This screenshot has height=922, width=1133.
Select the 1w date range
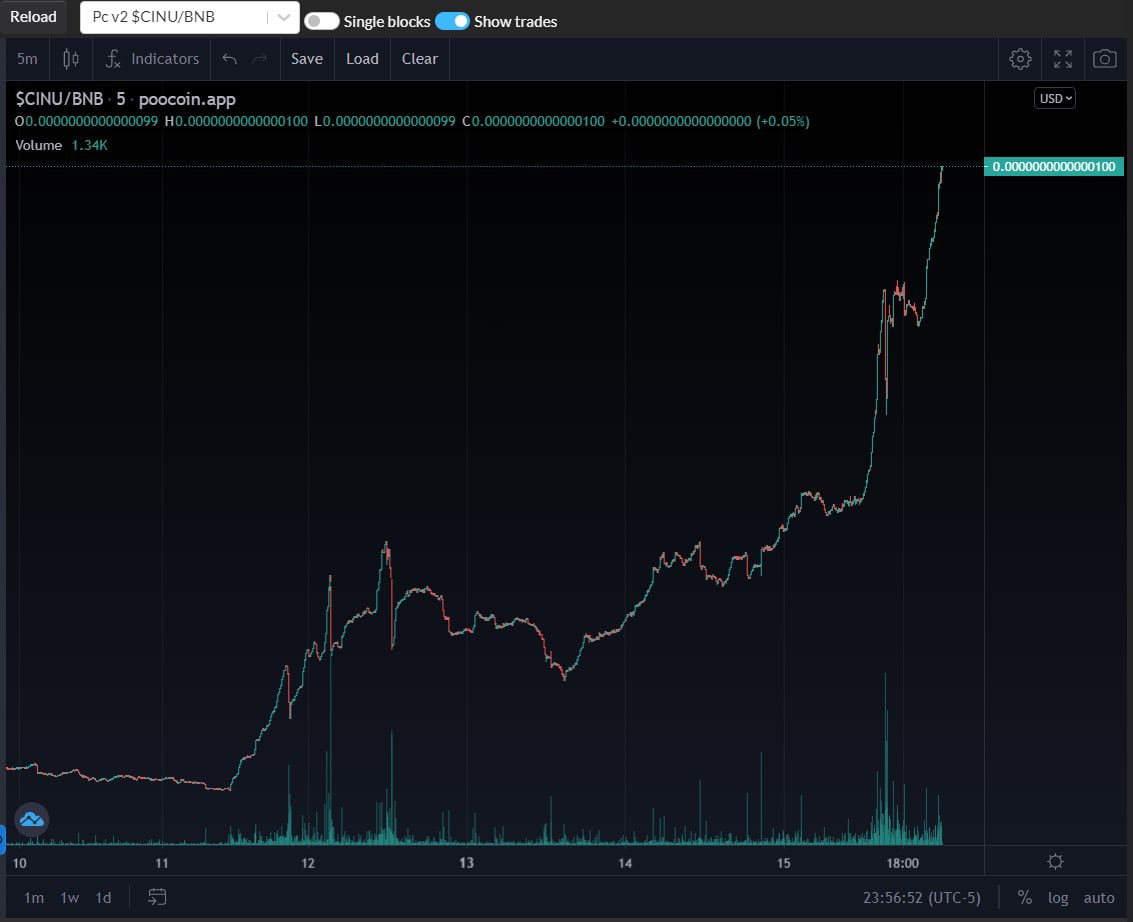tap(69, 897)
